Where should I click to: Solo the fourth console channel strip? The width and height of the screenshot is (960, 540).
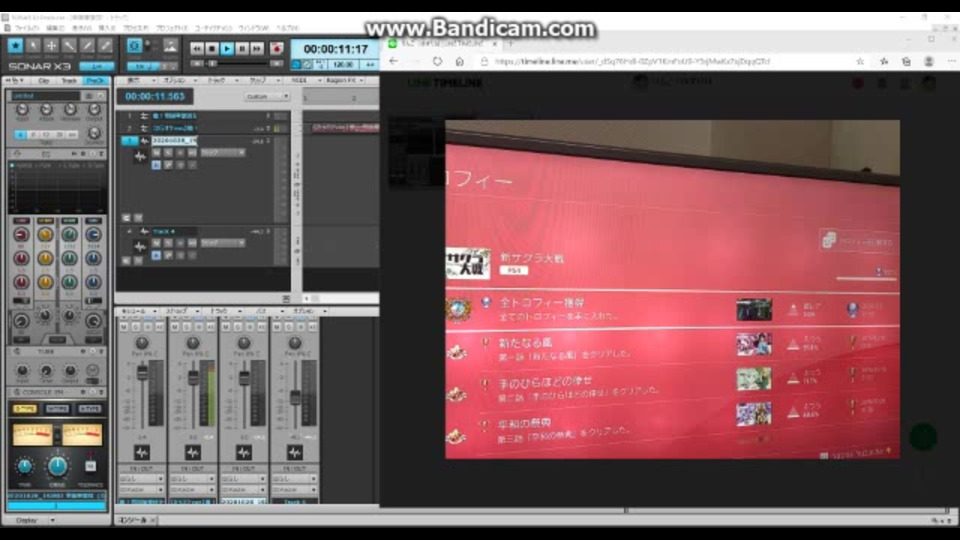288,328
